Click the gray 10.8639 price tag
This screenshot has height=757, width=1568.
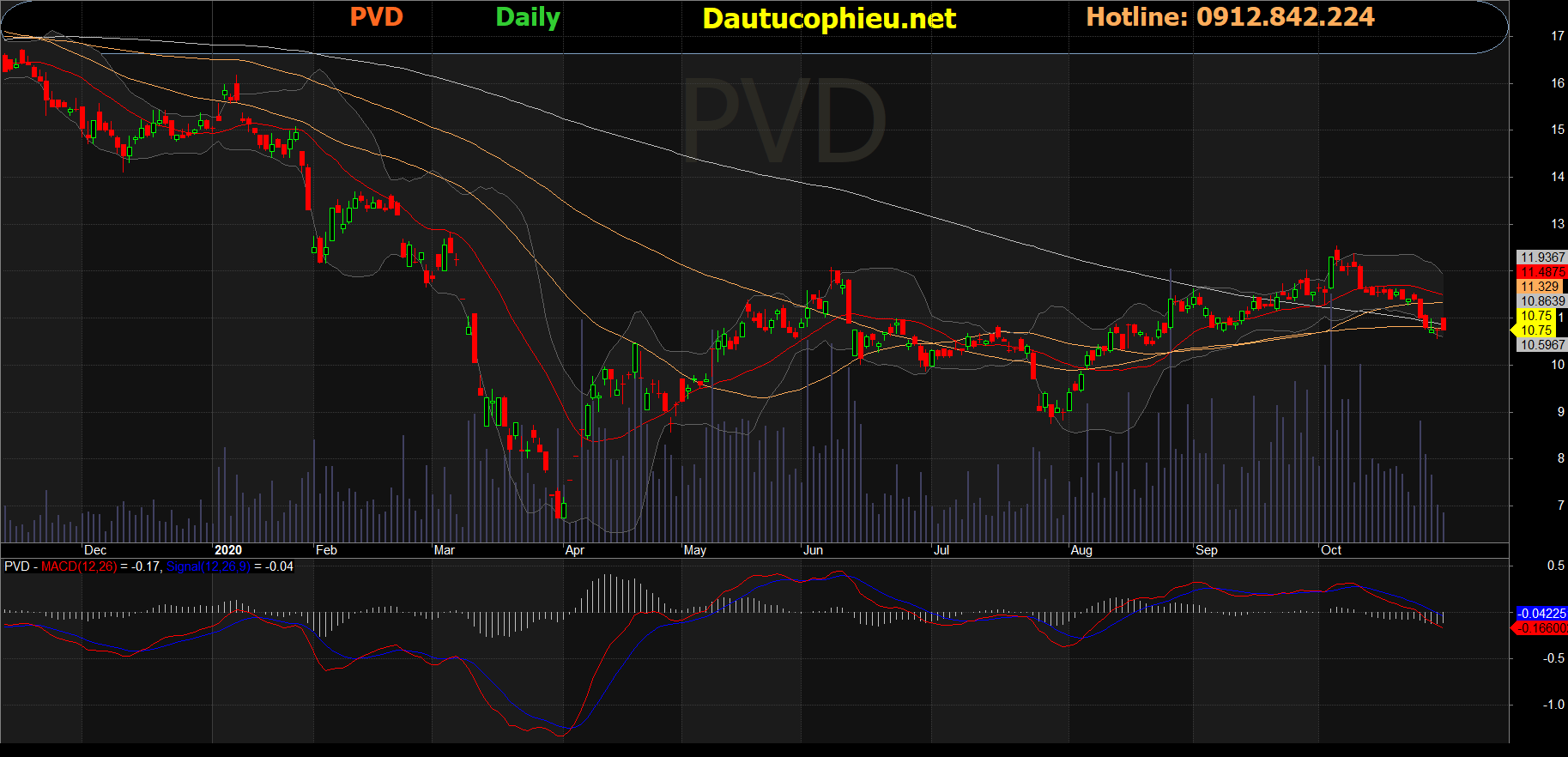click(x=1542, y=301)
